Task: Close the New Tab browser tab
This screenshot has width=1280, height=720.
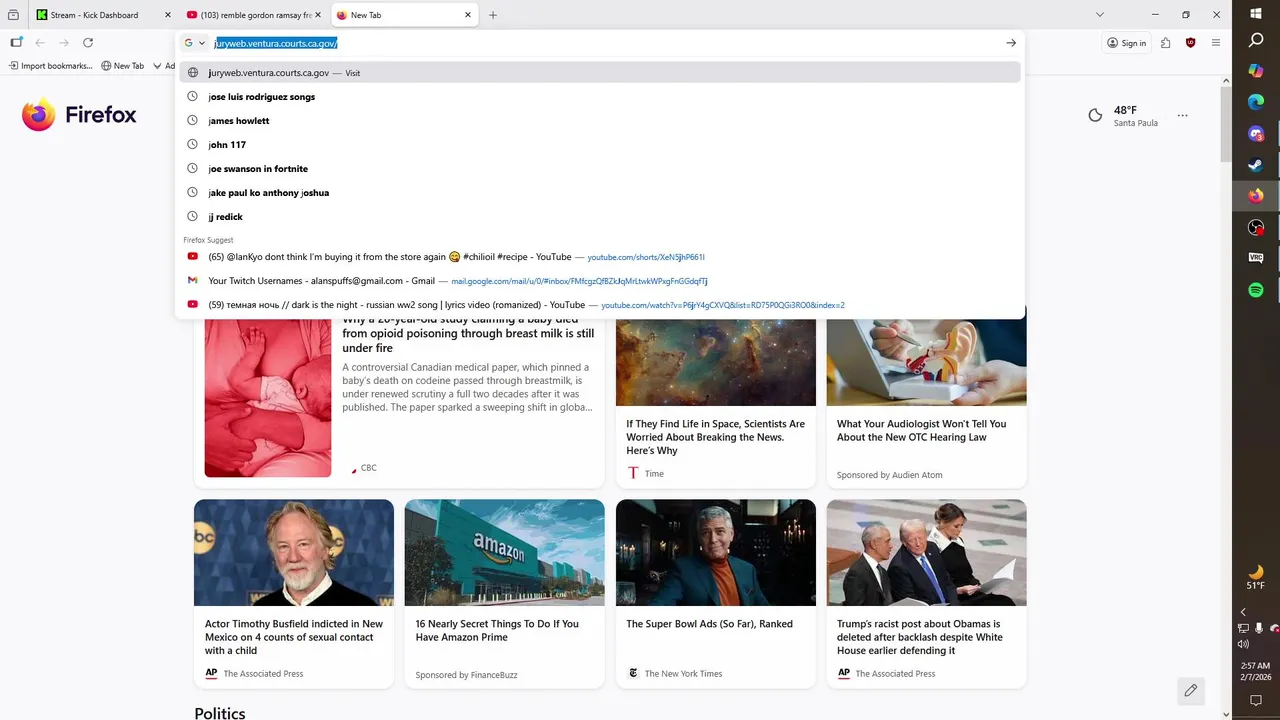Action: tap(468, 15)
